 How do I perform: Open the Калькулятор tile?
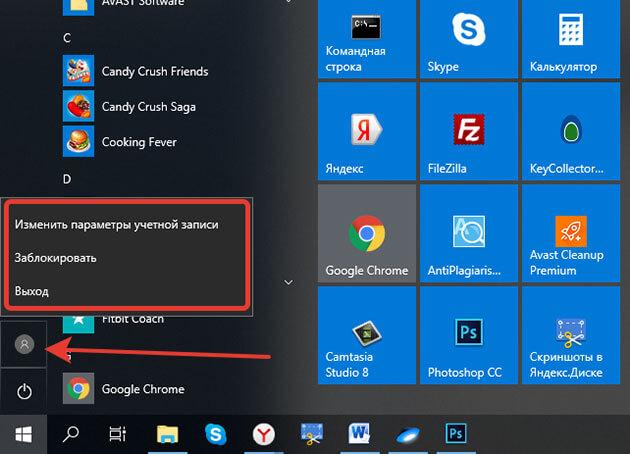pos(571,39)
